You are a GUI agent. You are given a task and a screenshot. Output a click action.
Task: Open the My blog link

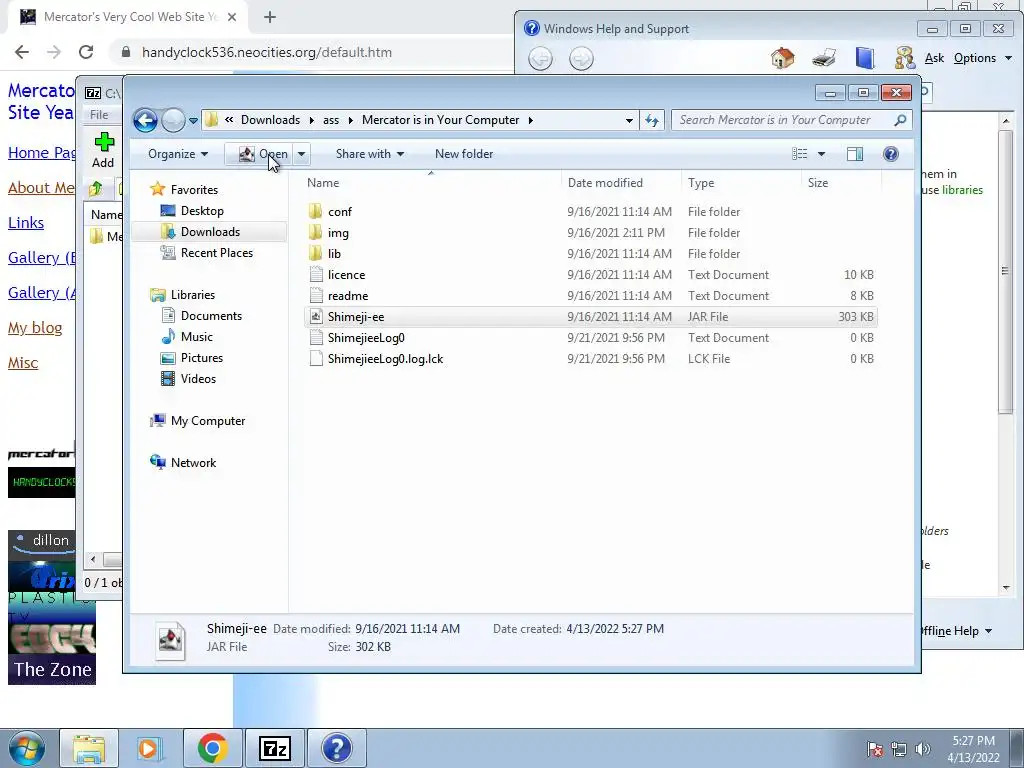35,328
